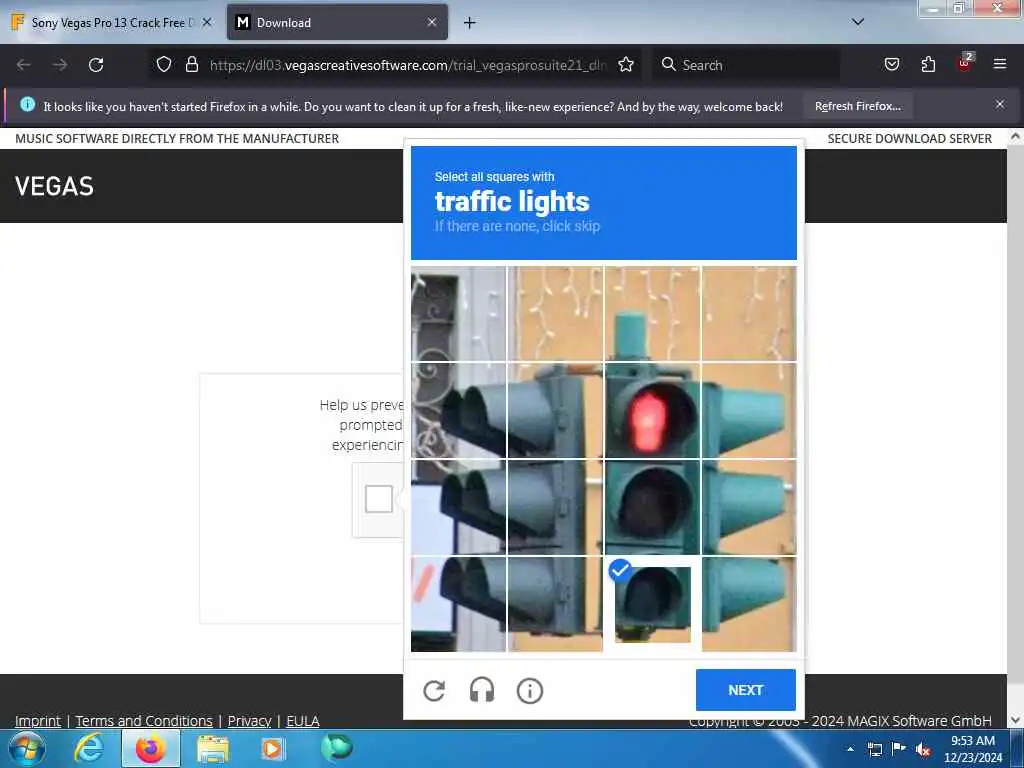Click Refresh Firefox button

click(x=857, y=106)
